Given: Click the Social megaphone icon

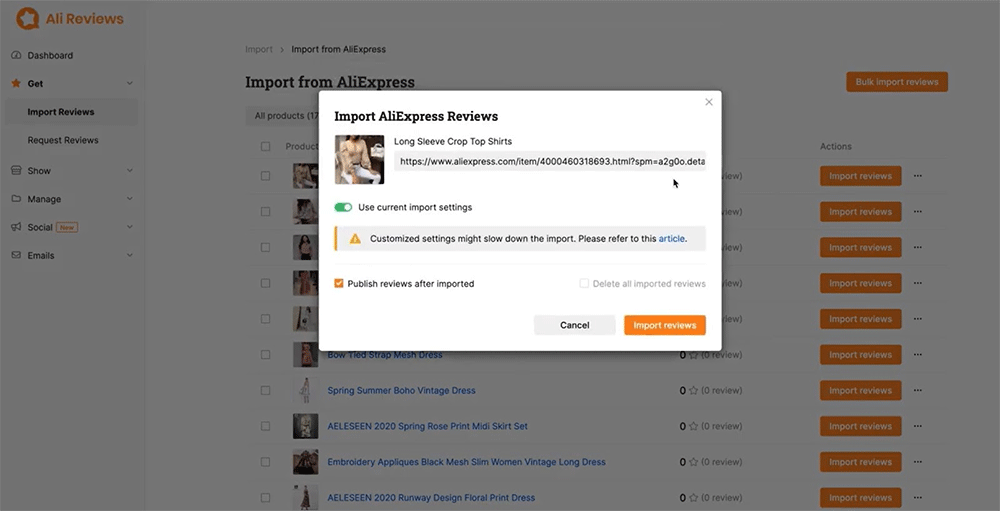Looking at the screenshot, I should [x=16, y=227].
